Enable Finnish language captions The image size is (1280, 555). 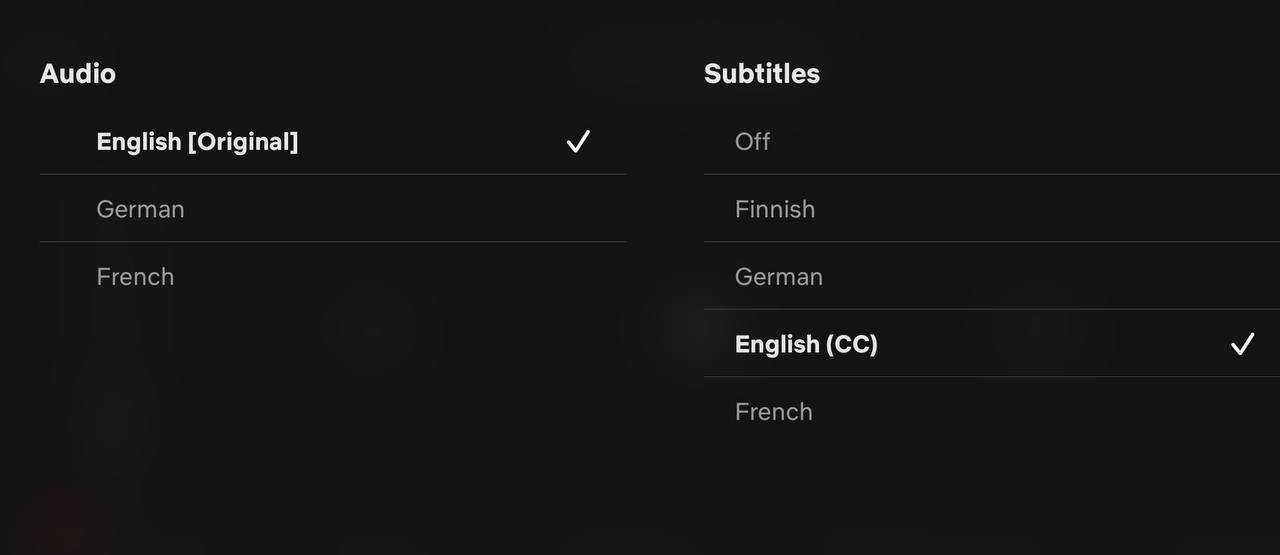tap(775, 209)
